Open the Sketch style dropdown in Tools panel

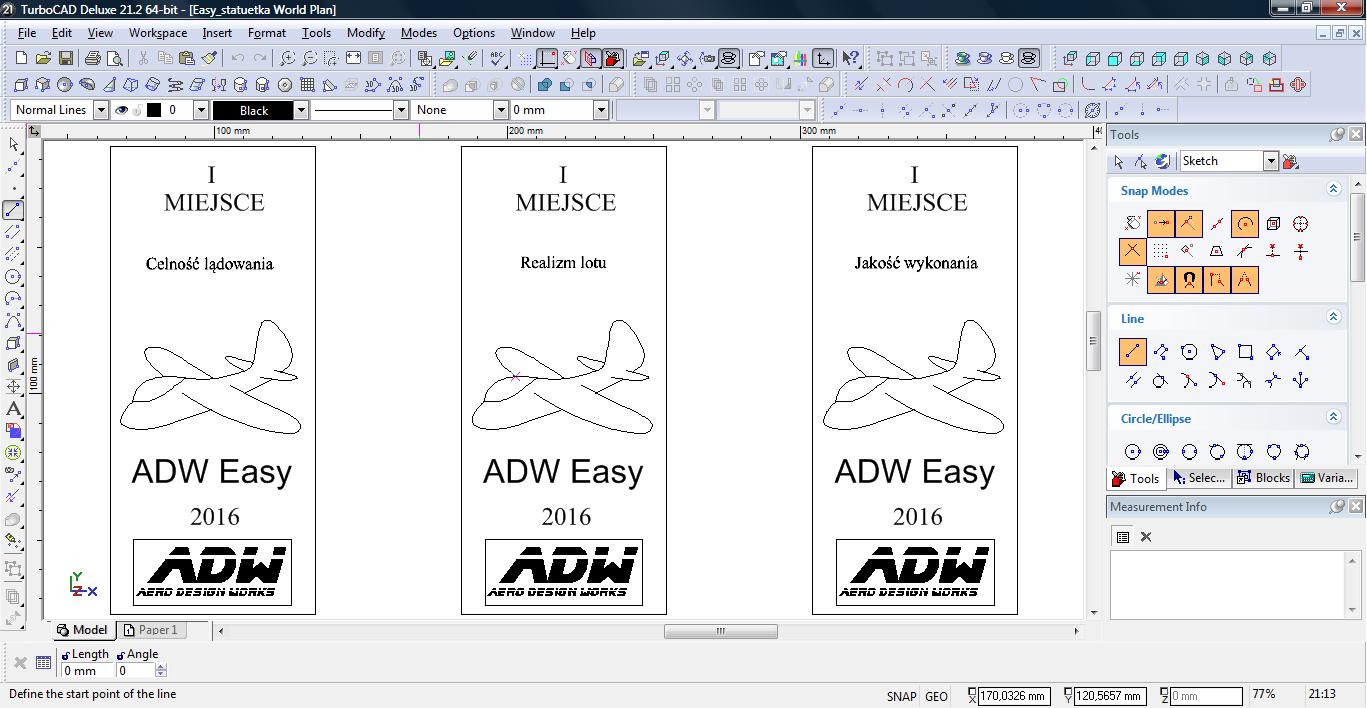(1270, 161)
